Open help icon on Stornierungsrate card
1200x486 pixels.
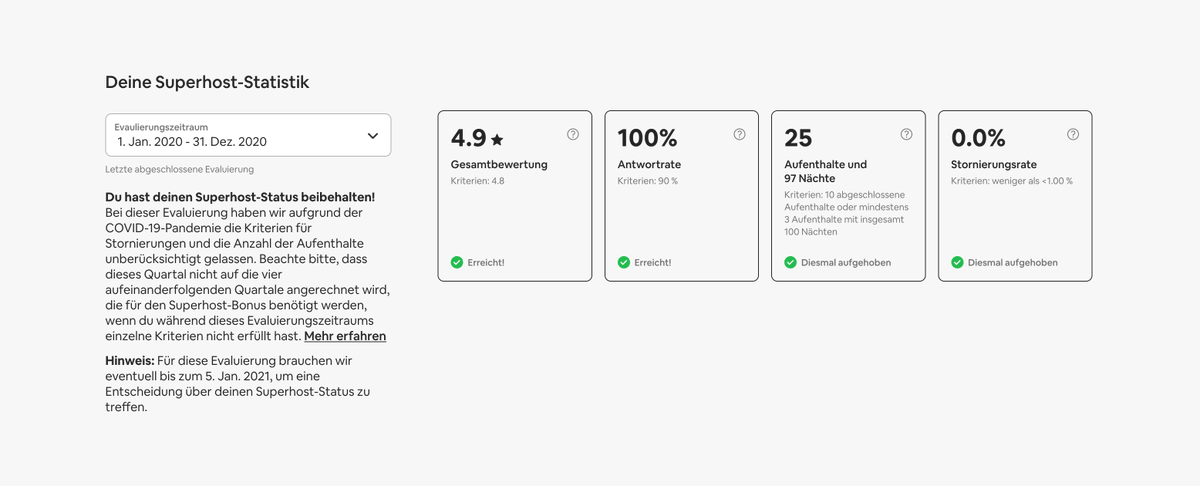(x=1073, y=134)
